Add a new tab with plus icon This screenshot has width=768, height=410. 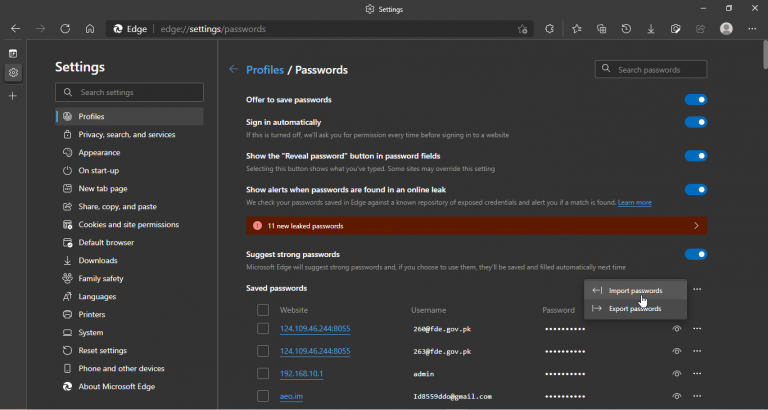pyautogui.click(x=13, y=96)
